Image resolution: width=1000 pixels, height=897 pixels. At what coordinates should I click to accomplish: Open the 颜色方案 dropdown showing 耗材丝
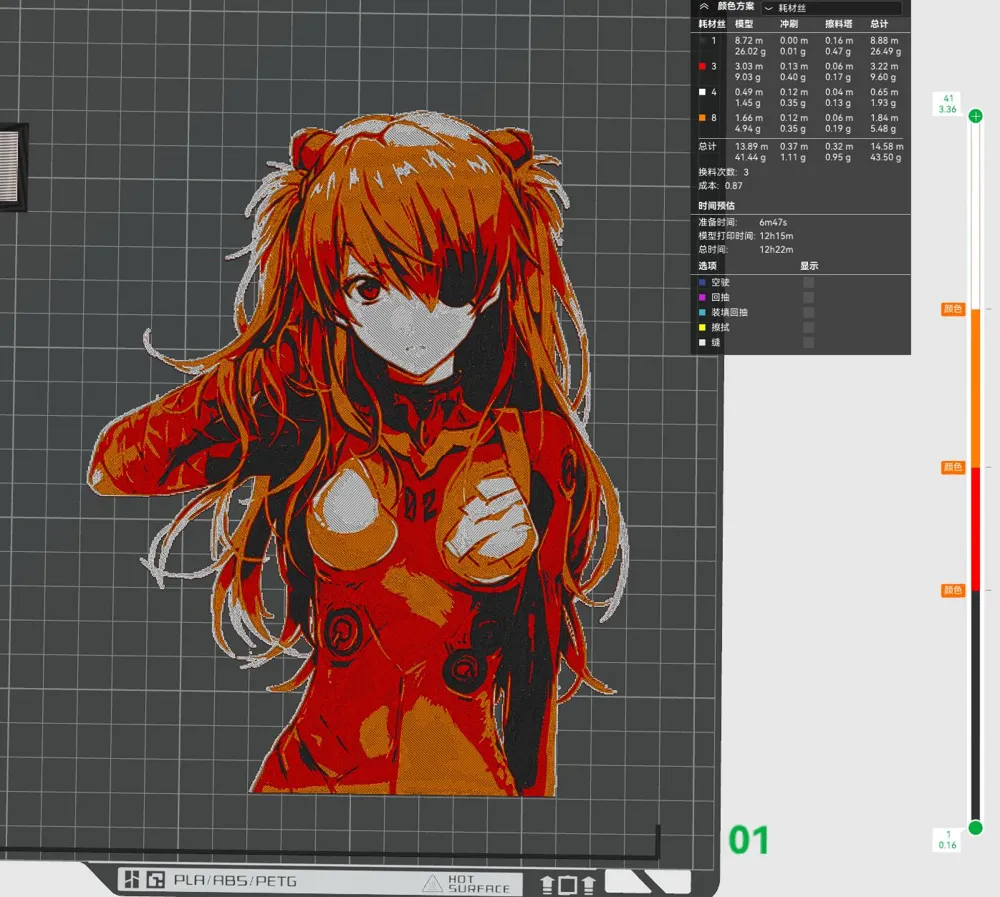tap(832, 8)
